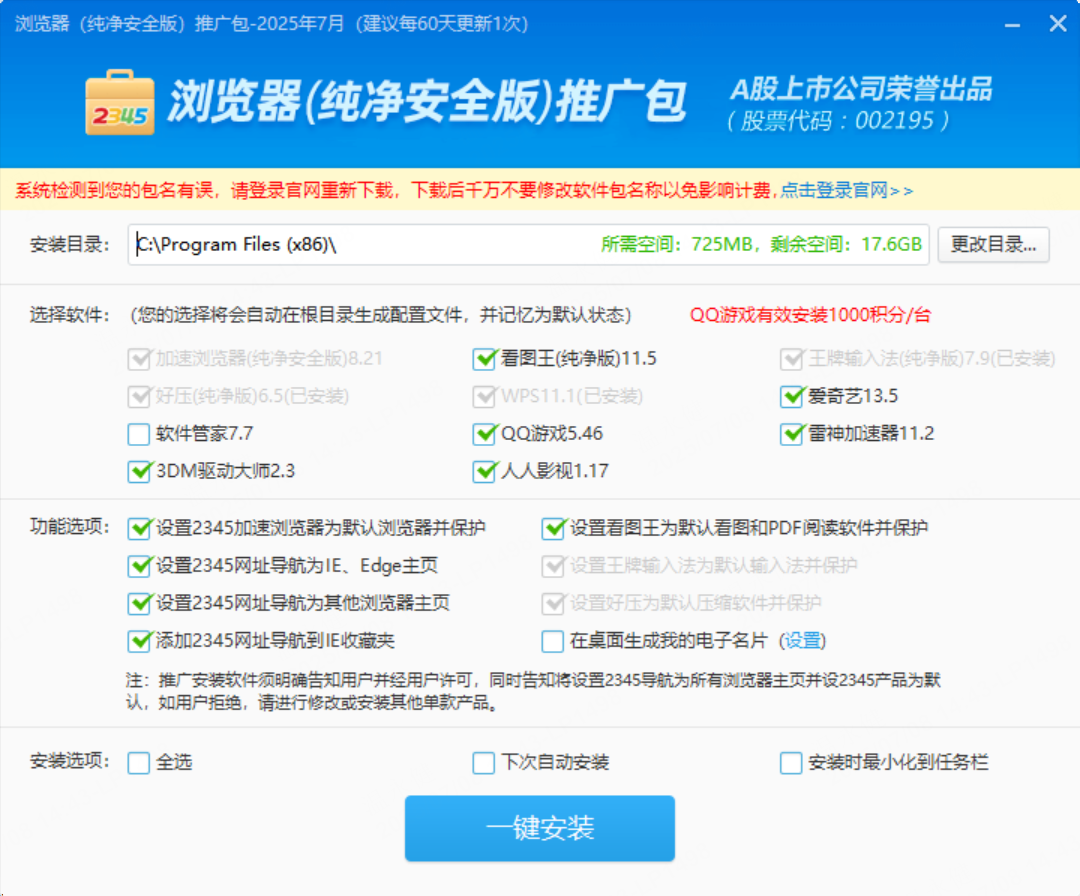This screenshot has width=1080, height=896.
Task: Click the 股票代码：002195 text in header
Action: (838, 121)
